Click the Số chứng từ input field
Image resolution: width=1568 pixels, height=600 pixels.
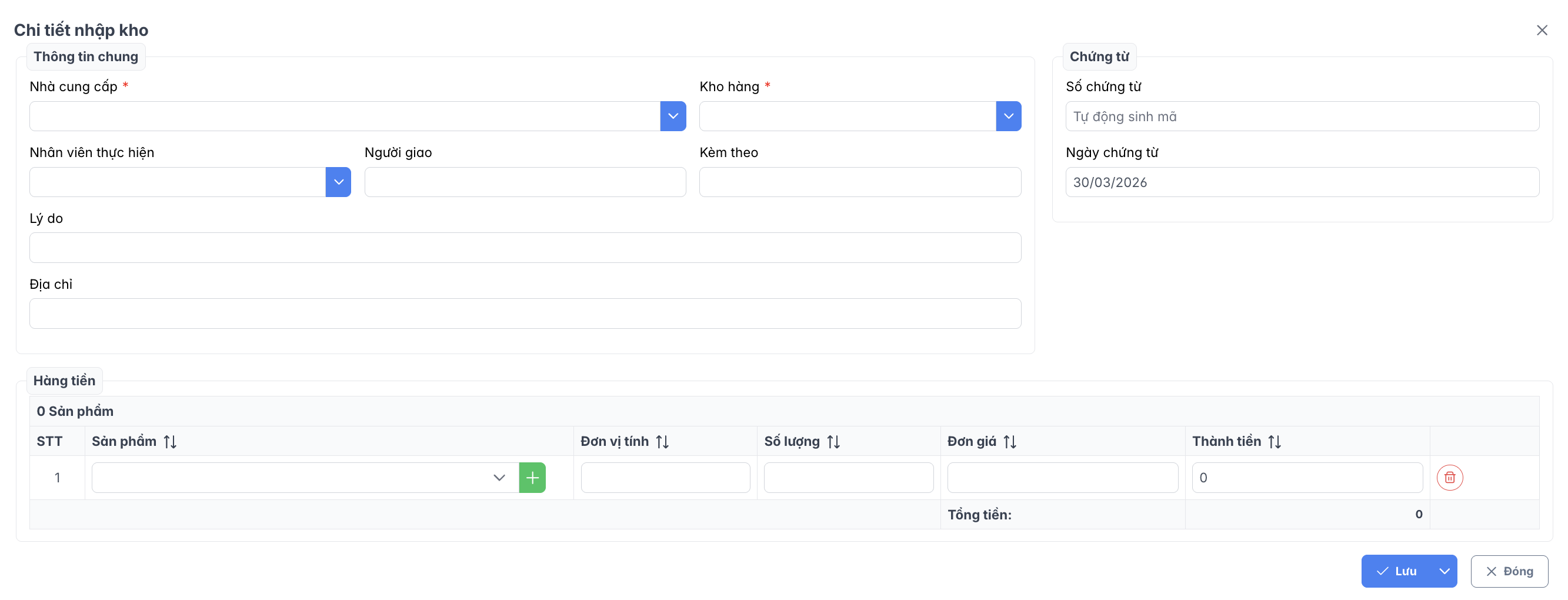(1302, 116)
